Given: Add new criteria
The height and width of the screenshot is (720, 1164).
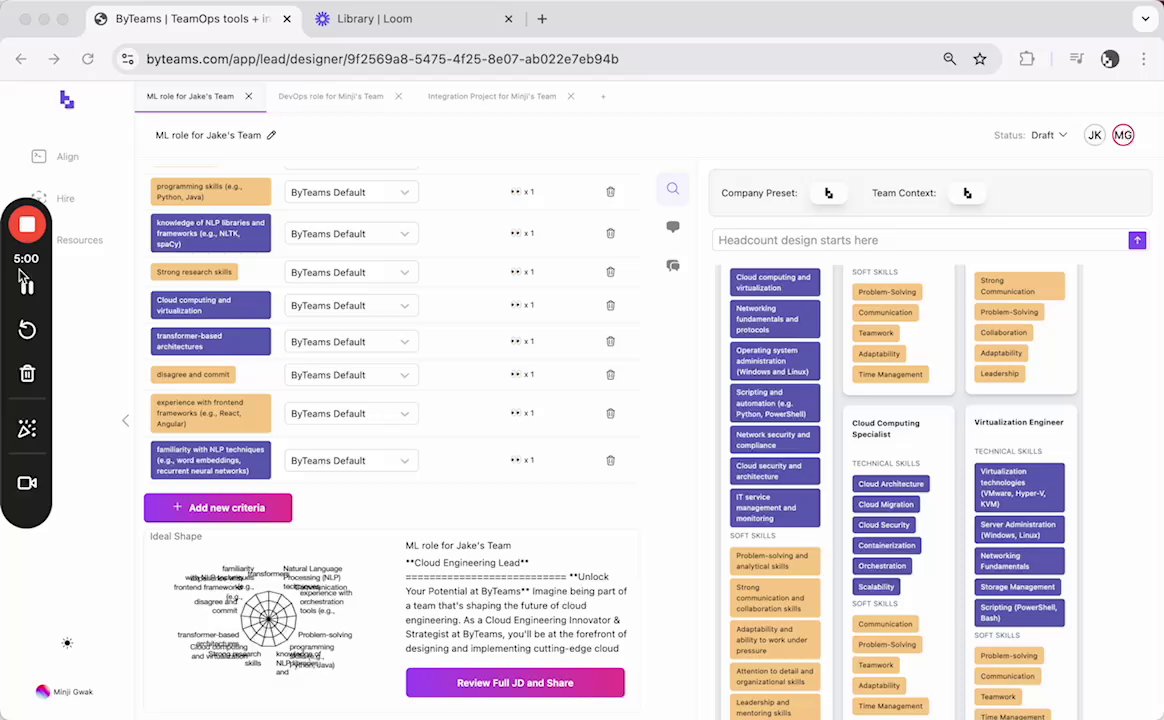Looking at the screenshot, I should click(x=218, y=508).
